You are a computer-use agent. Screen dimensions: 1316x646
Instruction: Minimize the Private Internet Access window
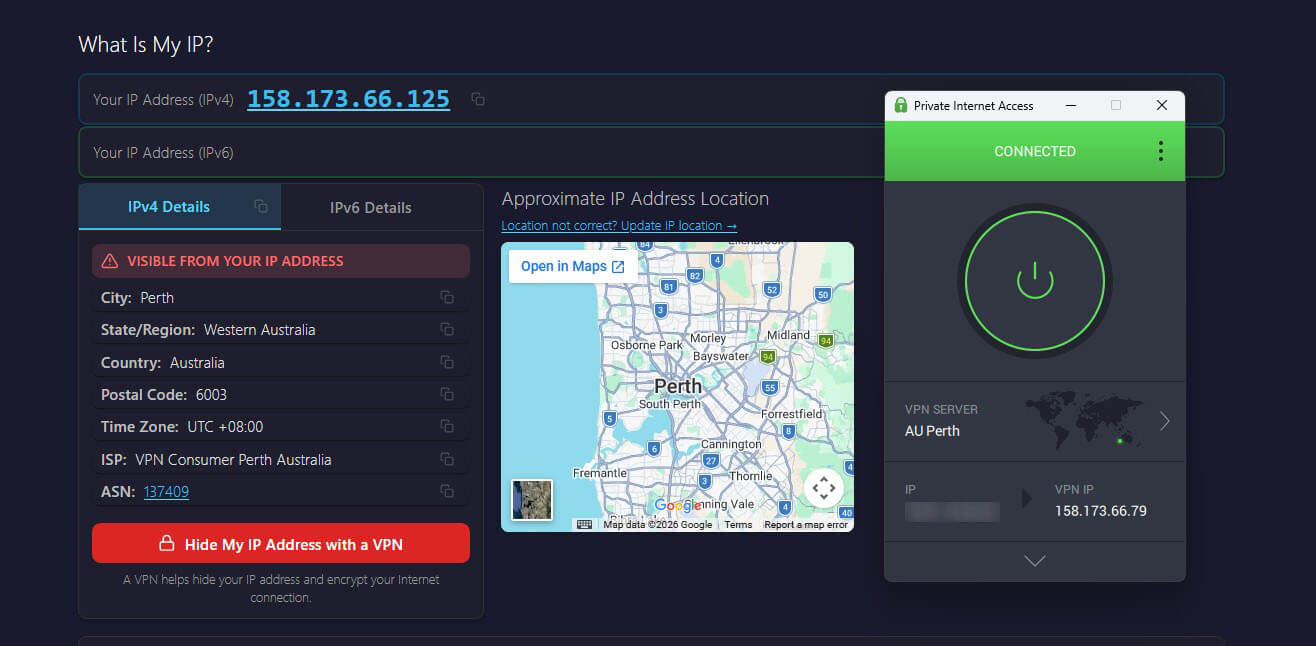(1070, 105)
